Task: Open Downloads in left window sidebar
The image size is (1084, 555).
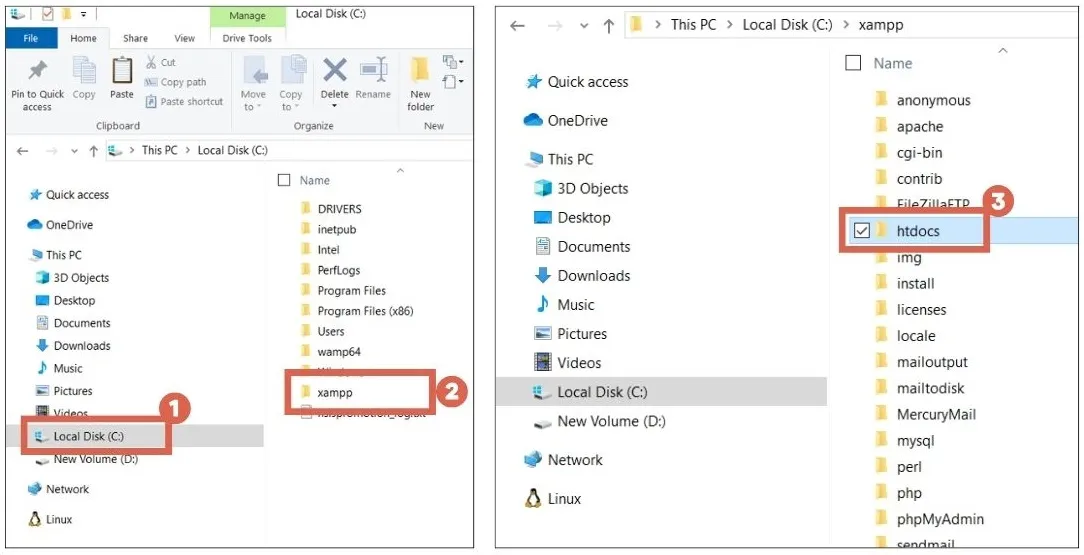Action: tap(73, 346)
